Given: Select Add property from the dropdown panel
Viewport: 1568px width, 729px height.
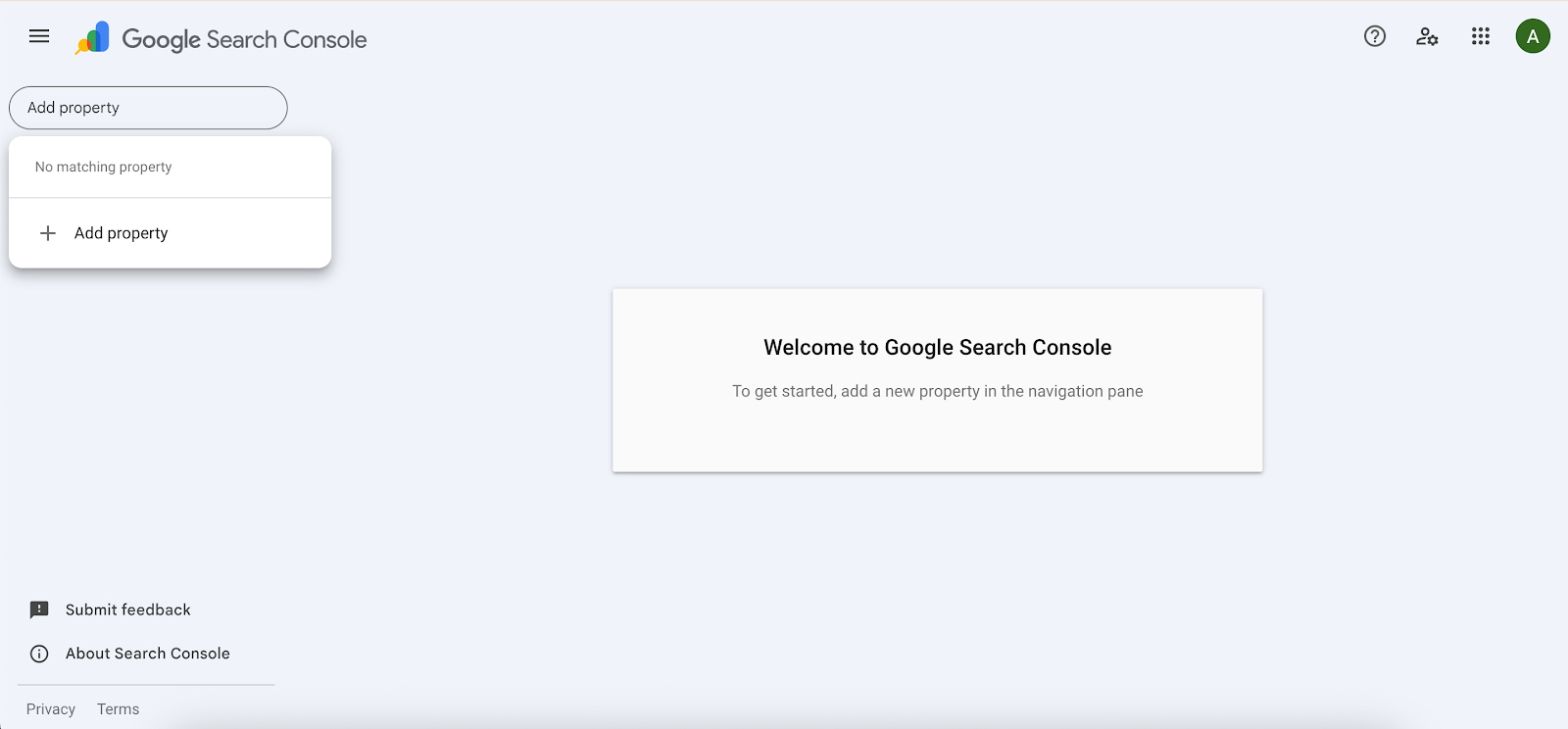Looking at the screenshot, I should 121,233.
